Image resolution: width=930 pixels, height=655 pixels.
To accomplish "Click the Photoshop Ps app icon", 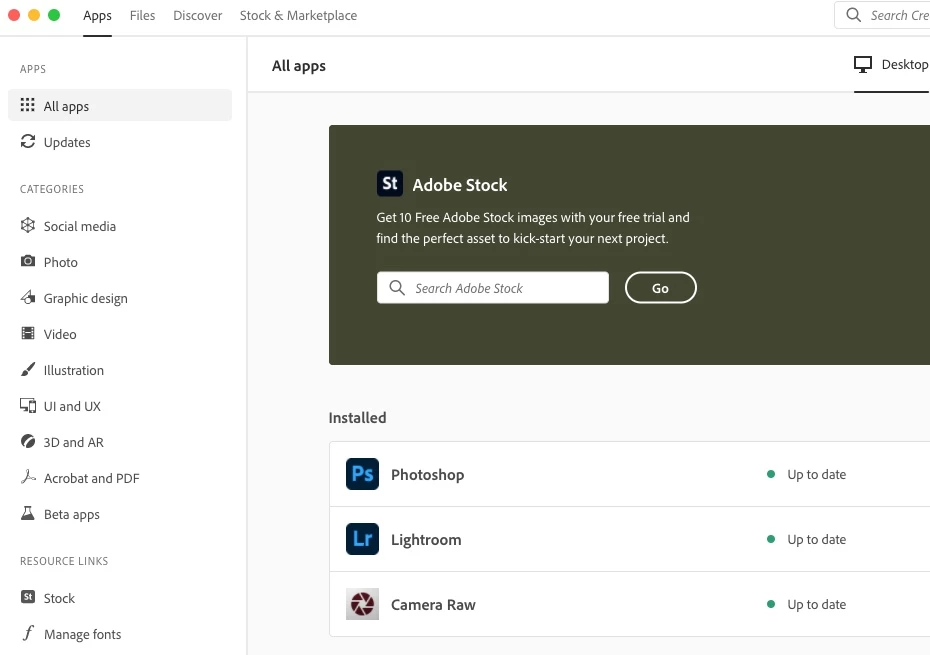I will (x=362, y=474).
